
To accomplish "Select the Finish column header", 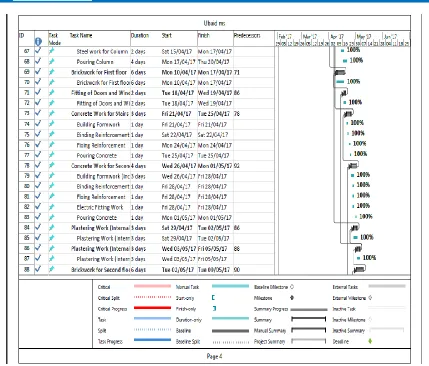I will coord(204,35).
